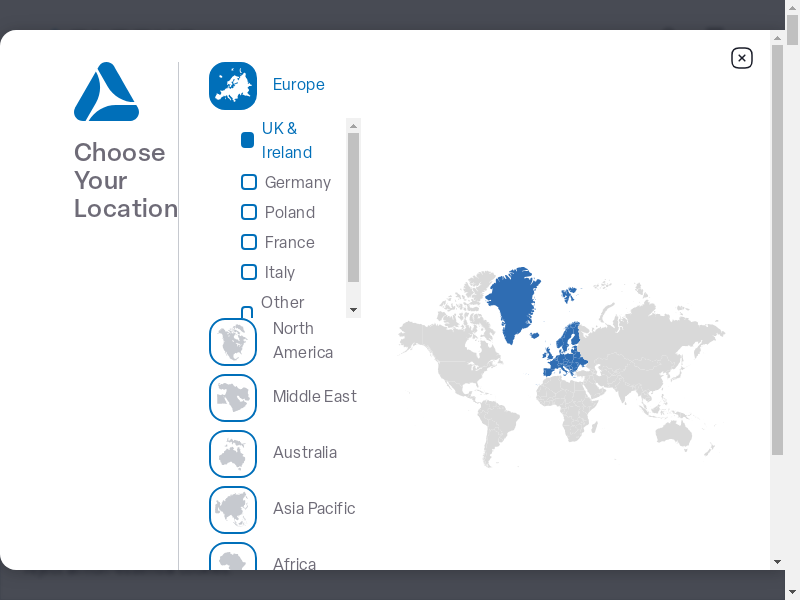This screenshot has height=600, width=800.
Task: Enable the France checkbox
Action: click(x=249, y=242)
